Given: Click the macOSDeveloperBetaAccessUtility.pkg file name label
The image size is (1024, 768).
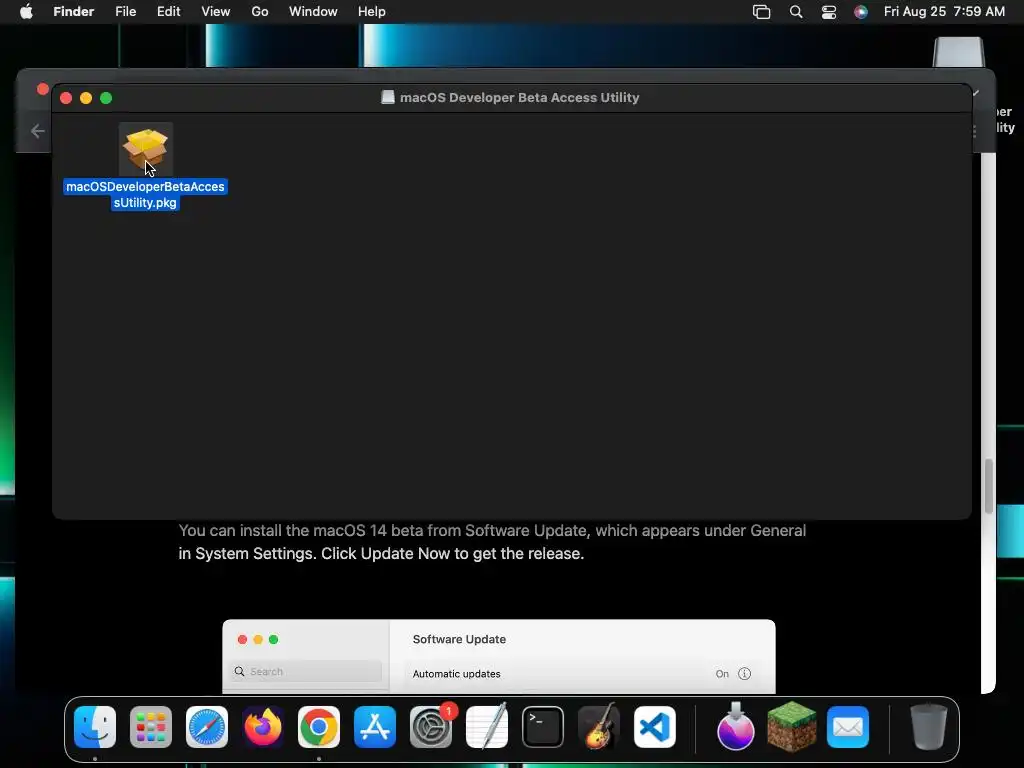Looking at the screenshot, I should coord(145,195).
